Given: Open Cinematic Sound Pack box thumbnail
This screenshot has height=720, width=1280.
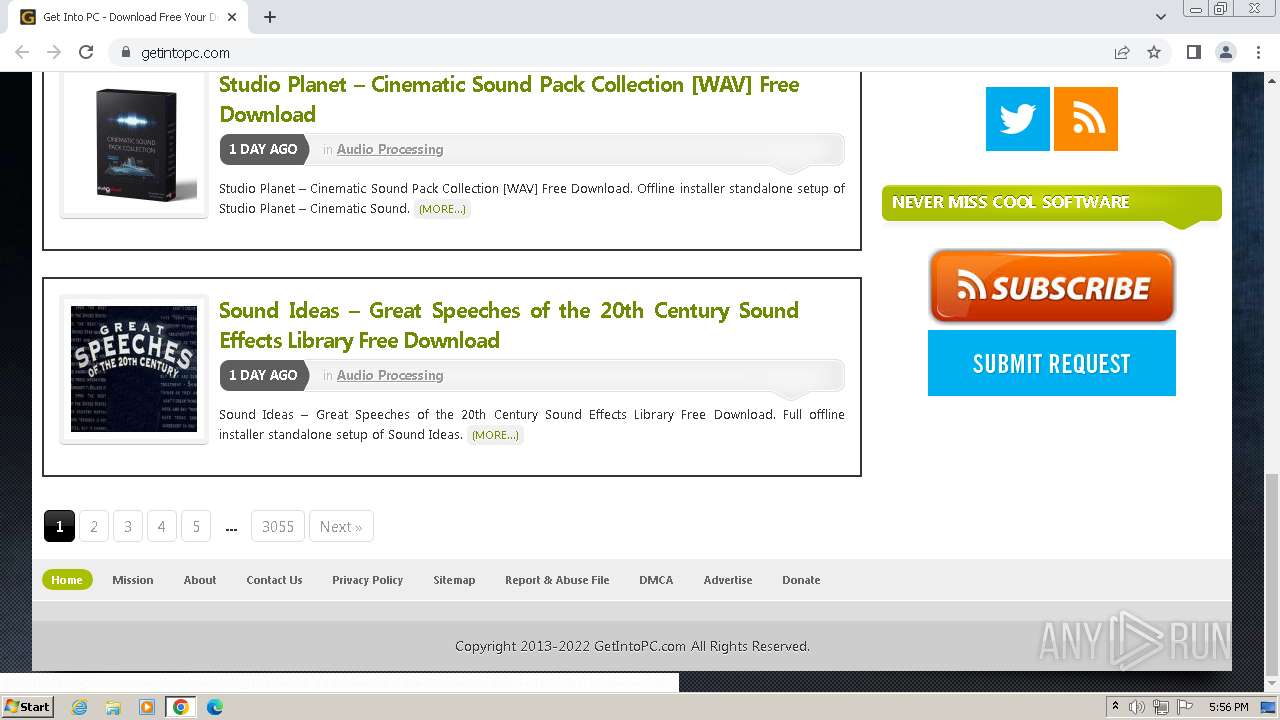Looking at the screenshot, I should (x=134, y=143).
